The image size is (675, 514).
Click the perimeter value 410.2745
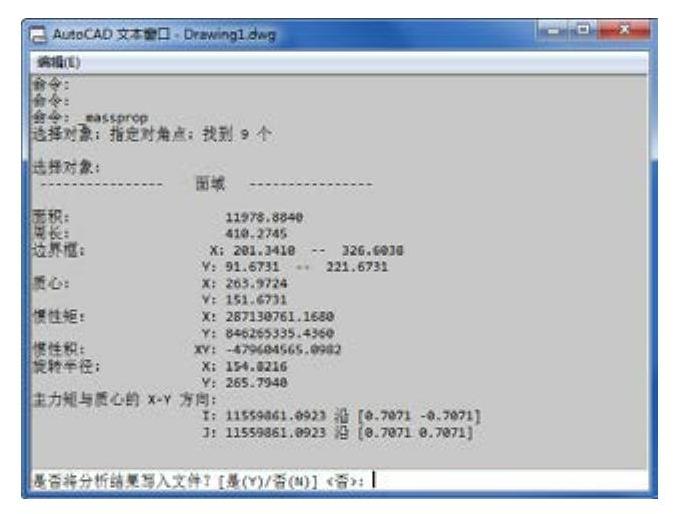tap(256, 234)
